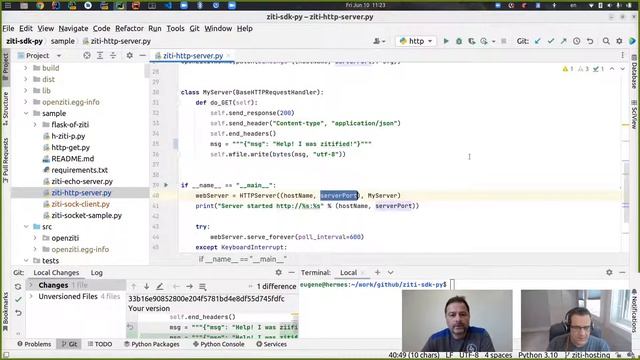
Task: Open Search Everywhere magnifier icon
Action: tap(606, 41)
